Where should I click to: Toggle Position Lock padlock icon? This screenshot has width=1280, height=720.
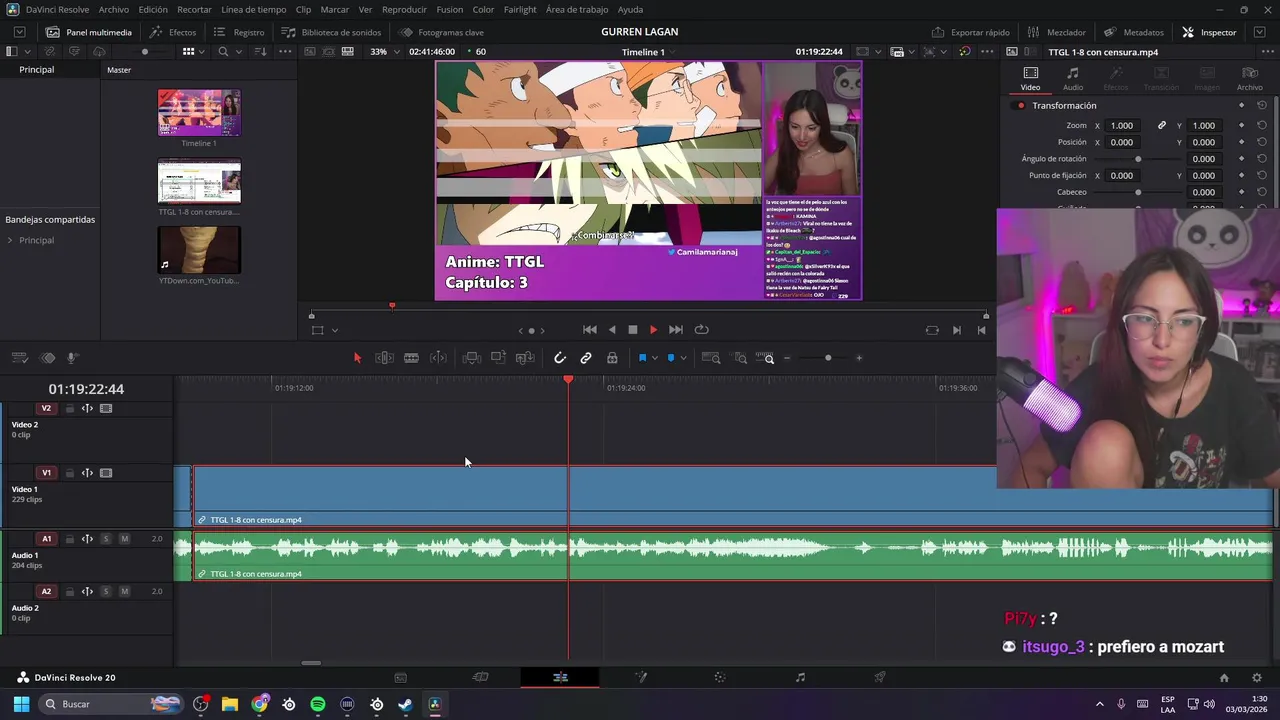tap(612, 358)
